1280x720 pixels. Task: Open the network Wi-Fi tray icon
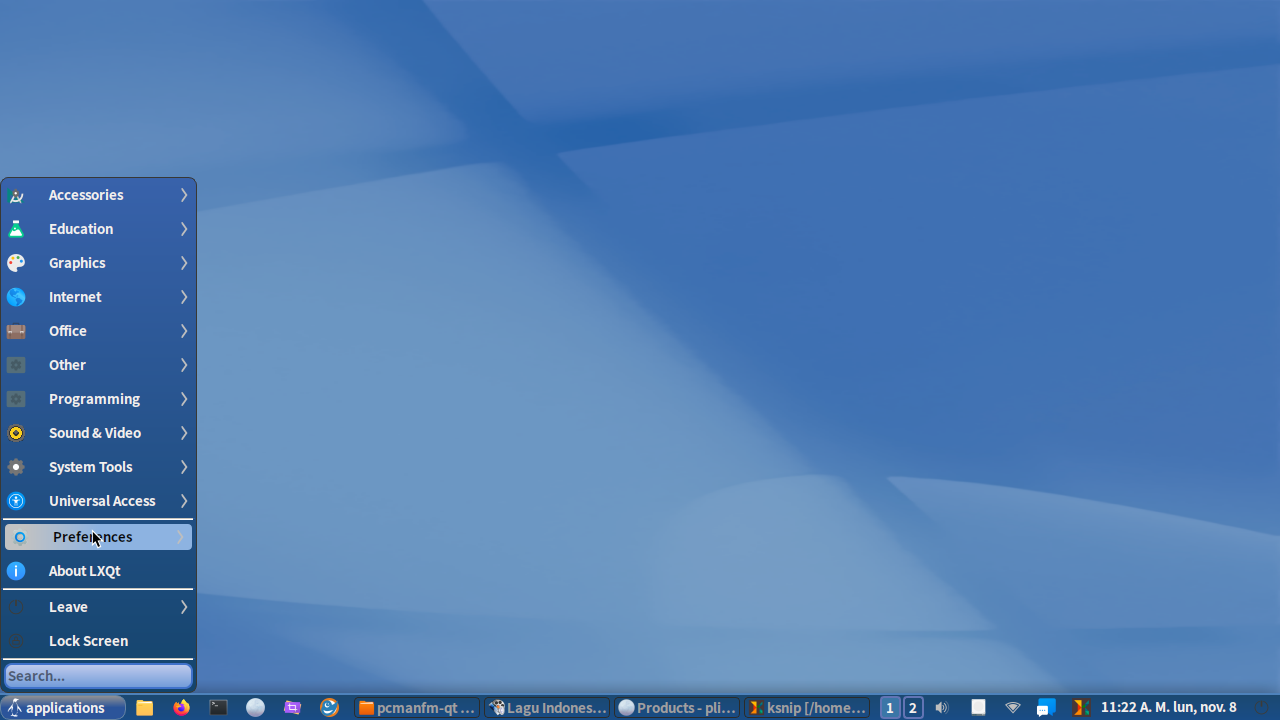[x=1013, y=708]
